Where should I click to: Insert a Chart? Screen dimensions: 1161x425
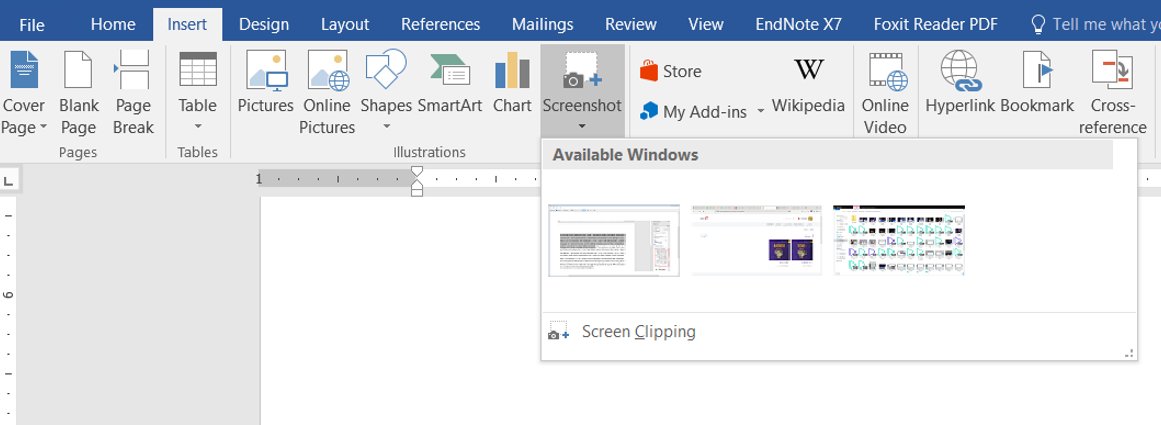click(x=512, y=81)
